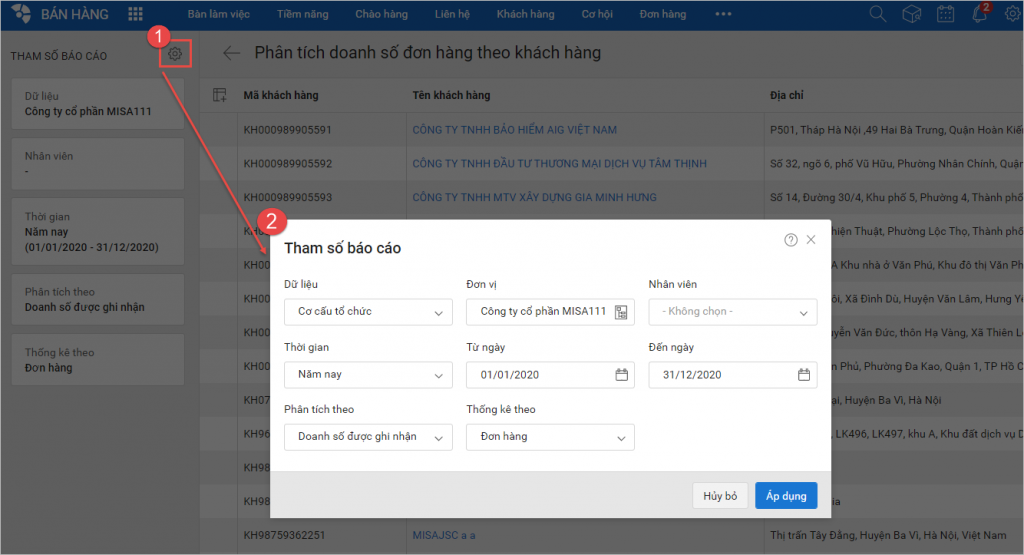Click the Áp dụng button
Screen dimensions: 1024x555
click(x=786, y=496)
